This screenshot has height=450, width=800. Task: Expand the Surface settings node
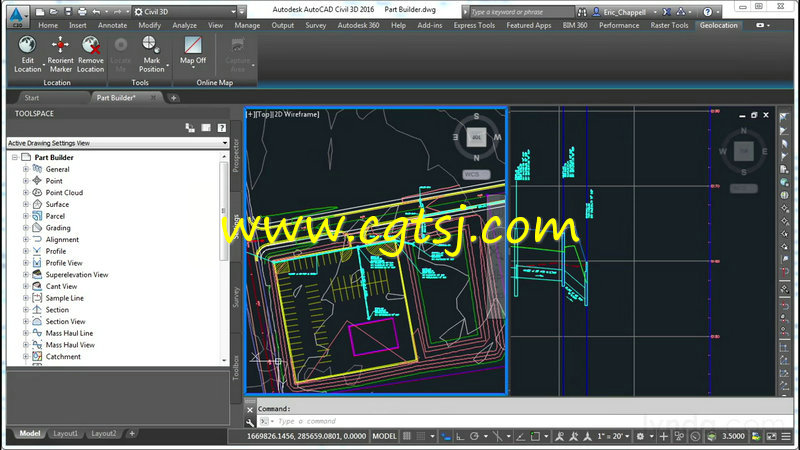26,204
